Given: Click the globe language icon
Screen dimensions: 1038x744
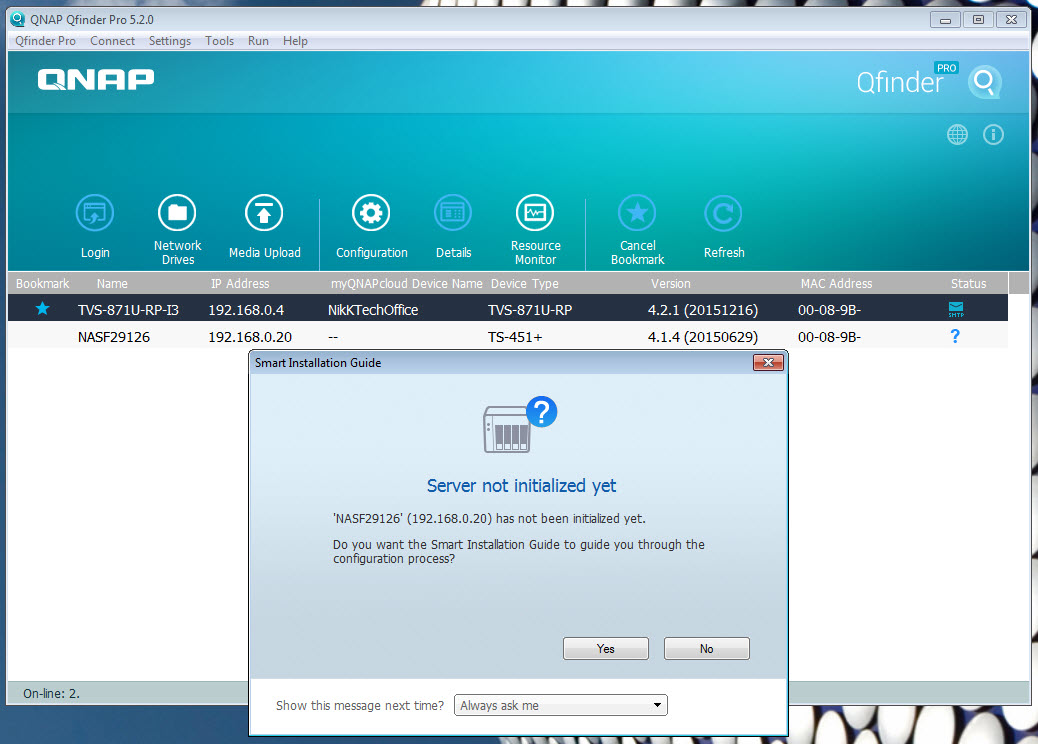Looking at the screenshot, I should pos(957,134).
